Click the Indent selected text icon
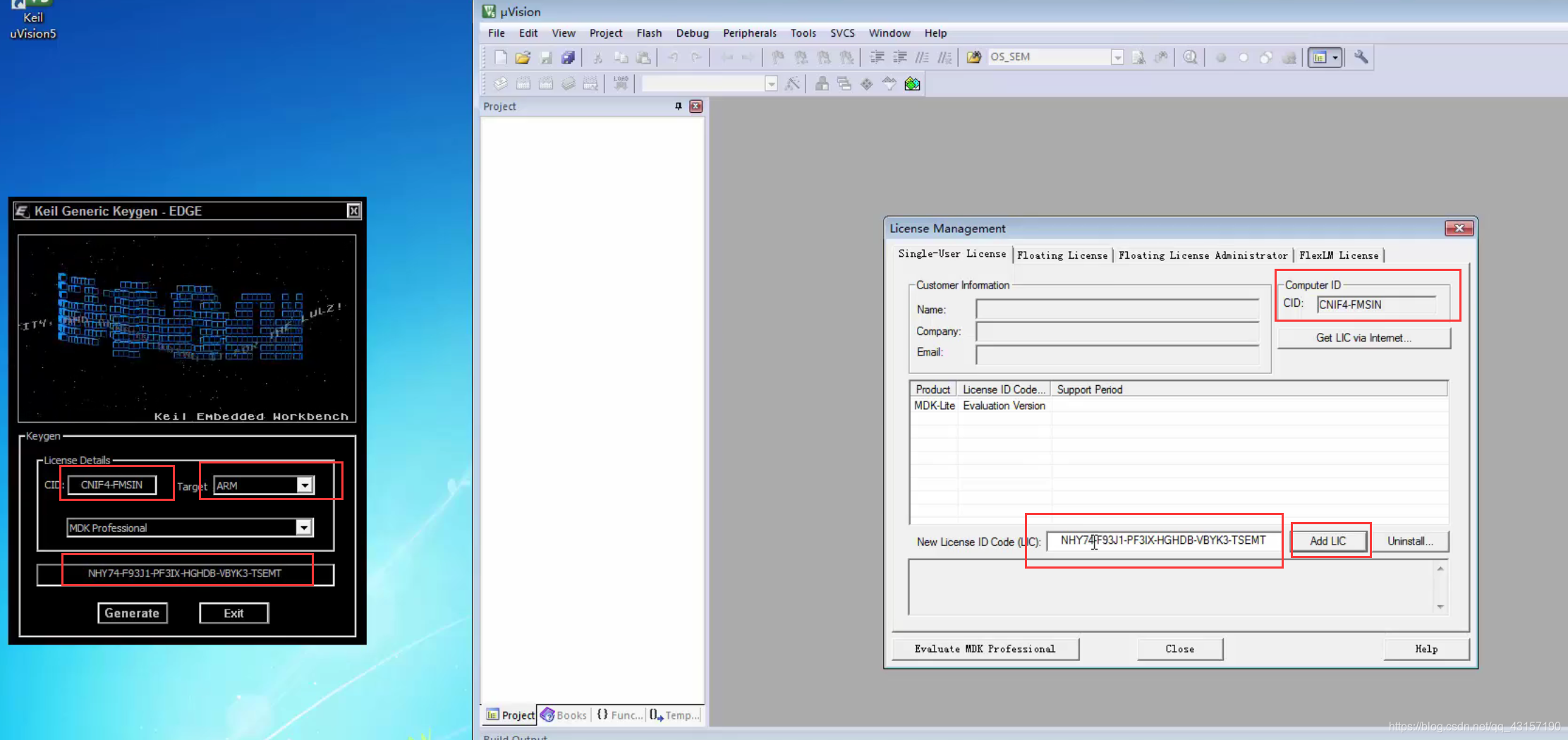Viewport: 1568px width, 740px height. pyautogui.click(x=877, y=57)
